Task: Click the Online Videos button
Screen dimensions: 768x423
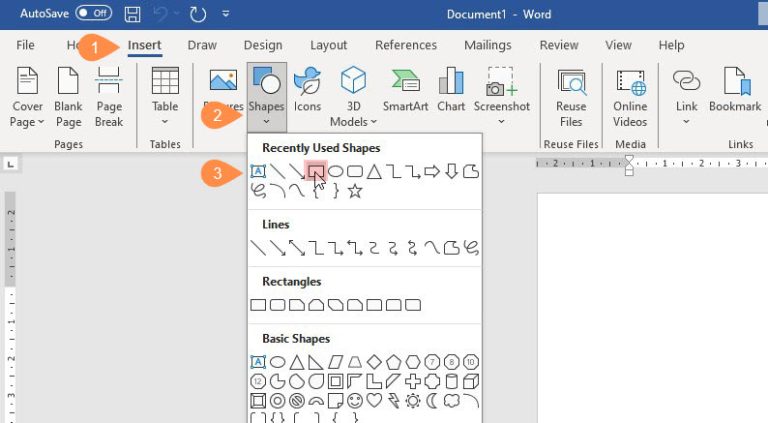Action: point(630,97)
